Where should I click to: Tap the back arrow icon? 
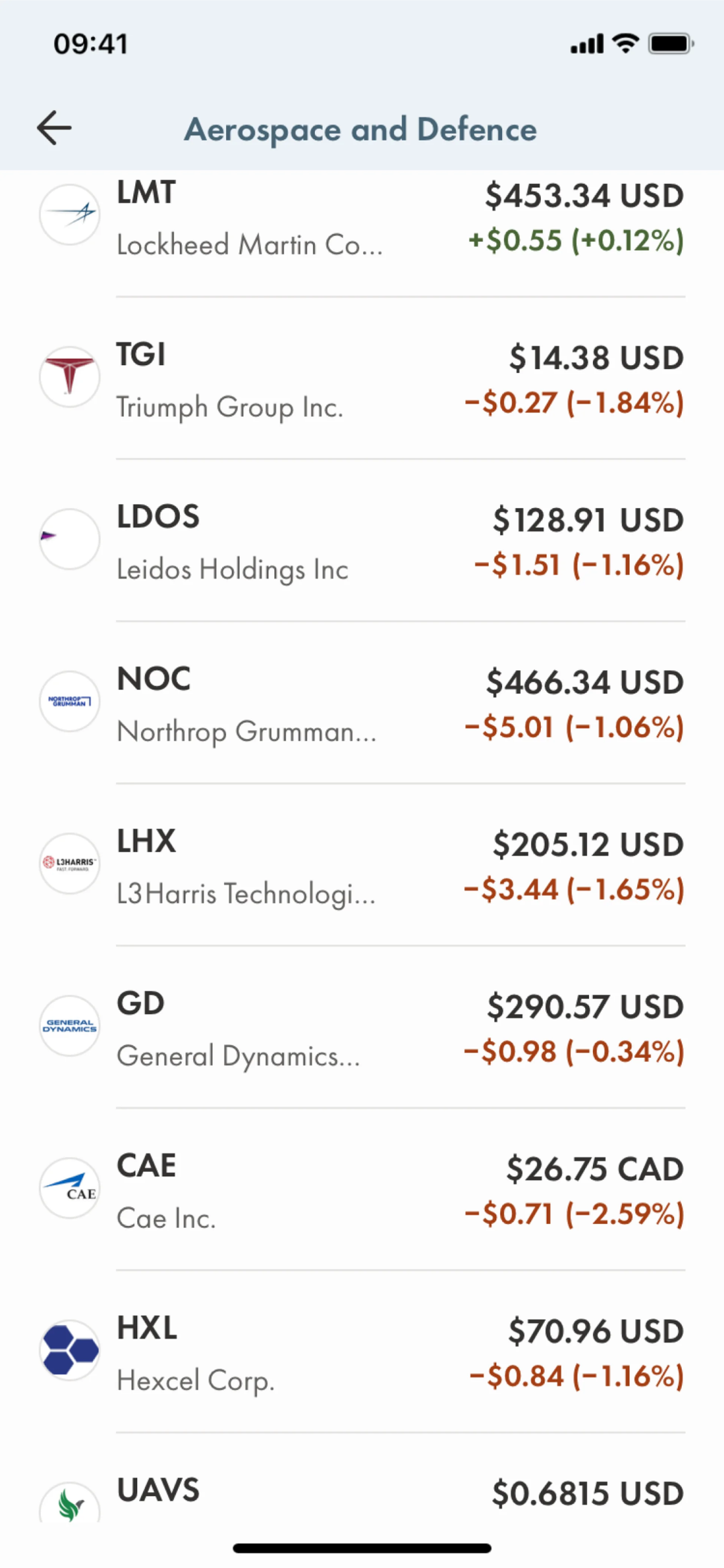tap(54, 128)
